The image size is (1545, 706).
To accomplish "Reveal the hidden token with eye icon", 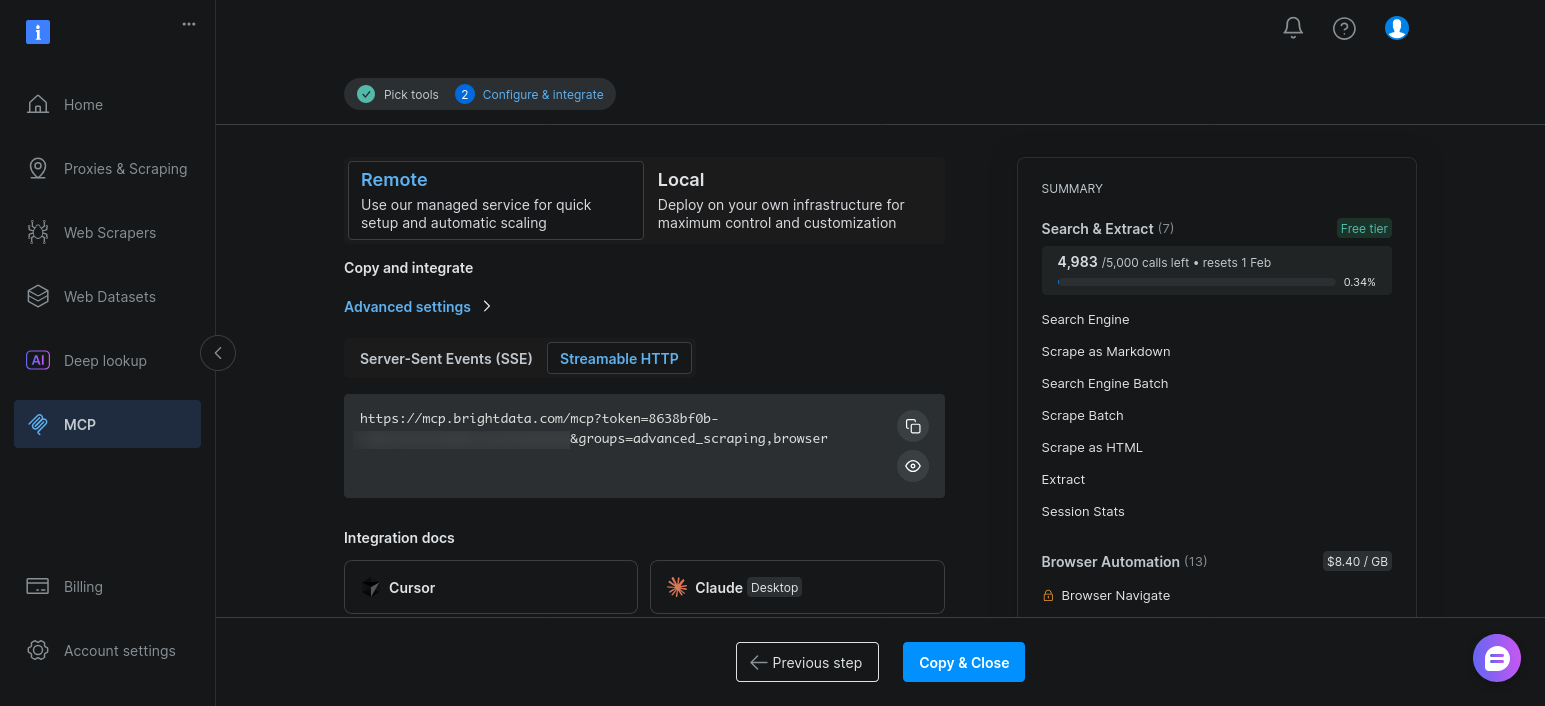I will (912, 466).
